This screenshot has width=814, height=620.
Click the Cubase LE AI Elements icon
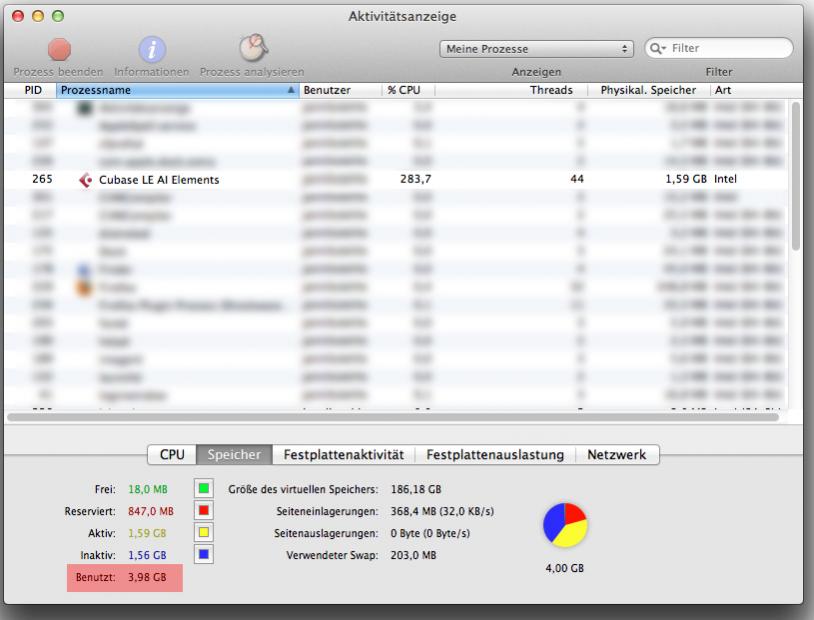[x=85, y=180]
